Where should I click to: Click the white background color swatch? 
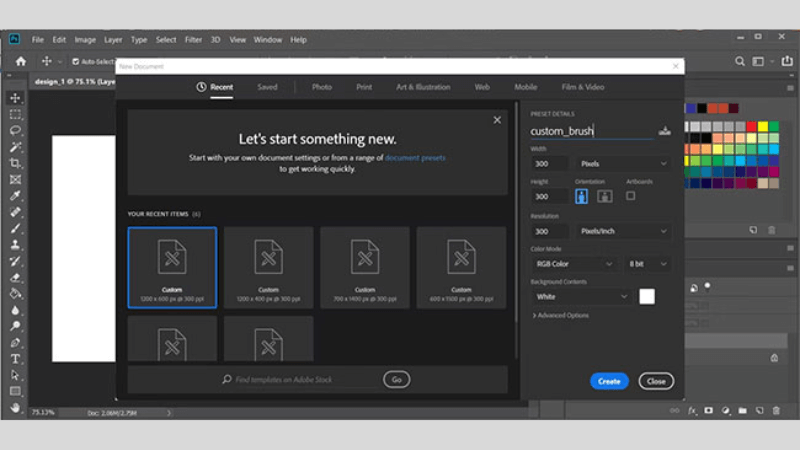pyautogui.click(x=647, y=296)
